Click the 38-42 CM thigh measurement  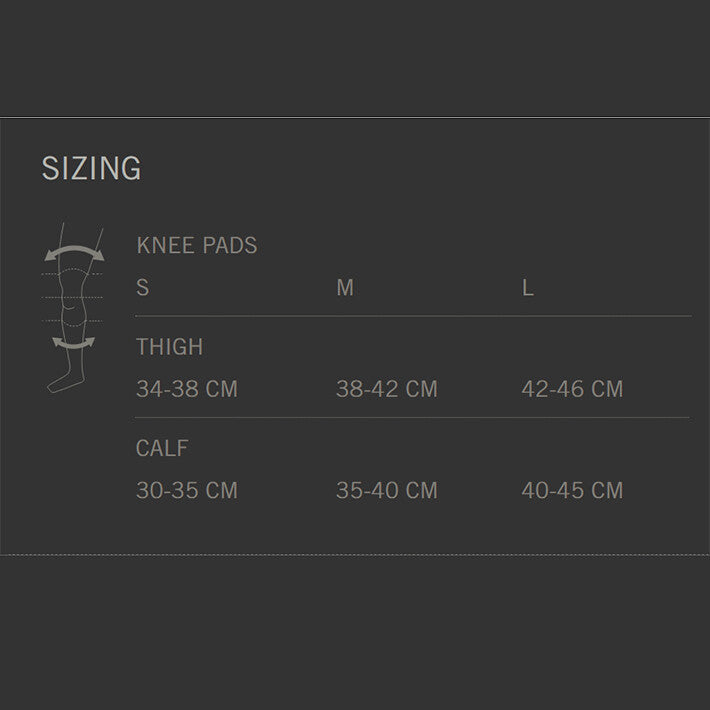(387, 389)
